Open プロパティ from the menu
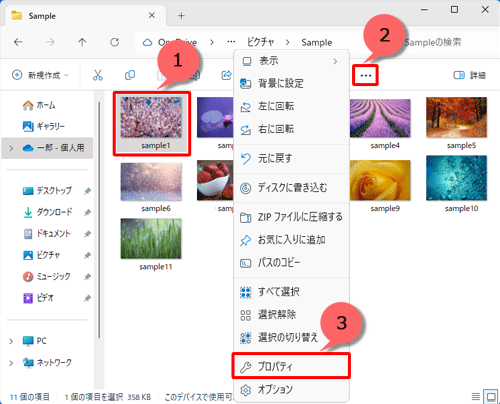The image size is (500, 404). click(x=291, y=366)
